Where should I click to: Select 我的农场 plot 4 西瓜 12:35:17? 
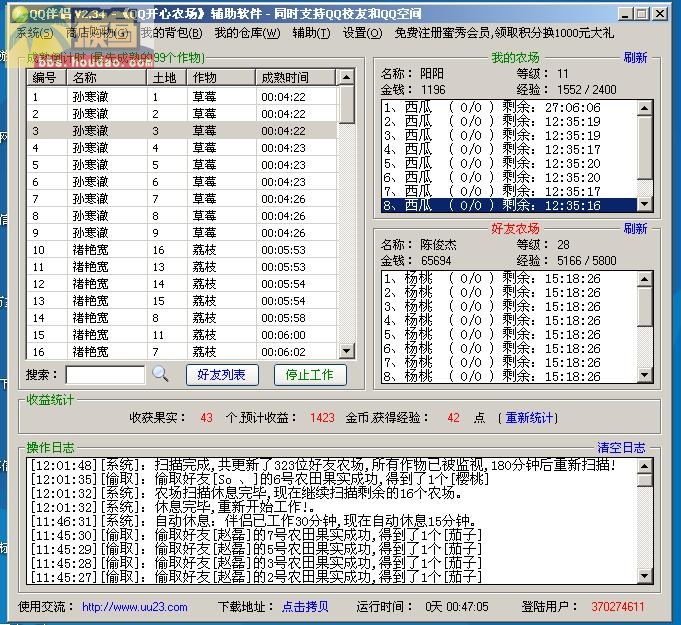pos(509,149)
